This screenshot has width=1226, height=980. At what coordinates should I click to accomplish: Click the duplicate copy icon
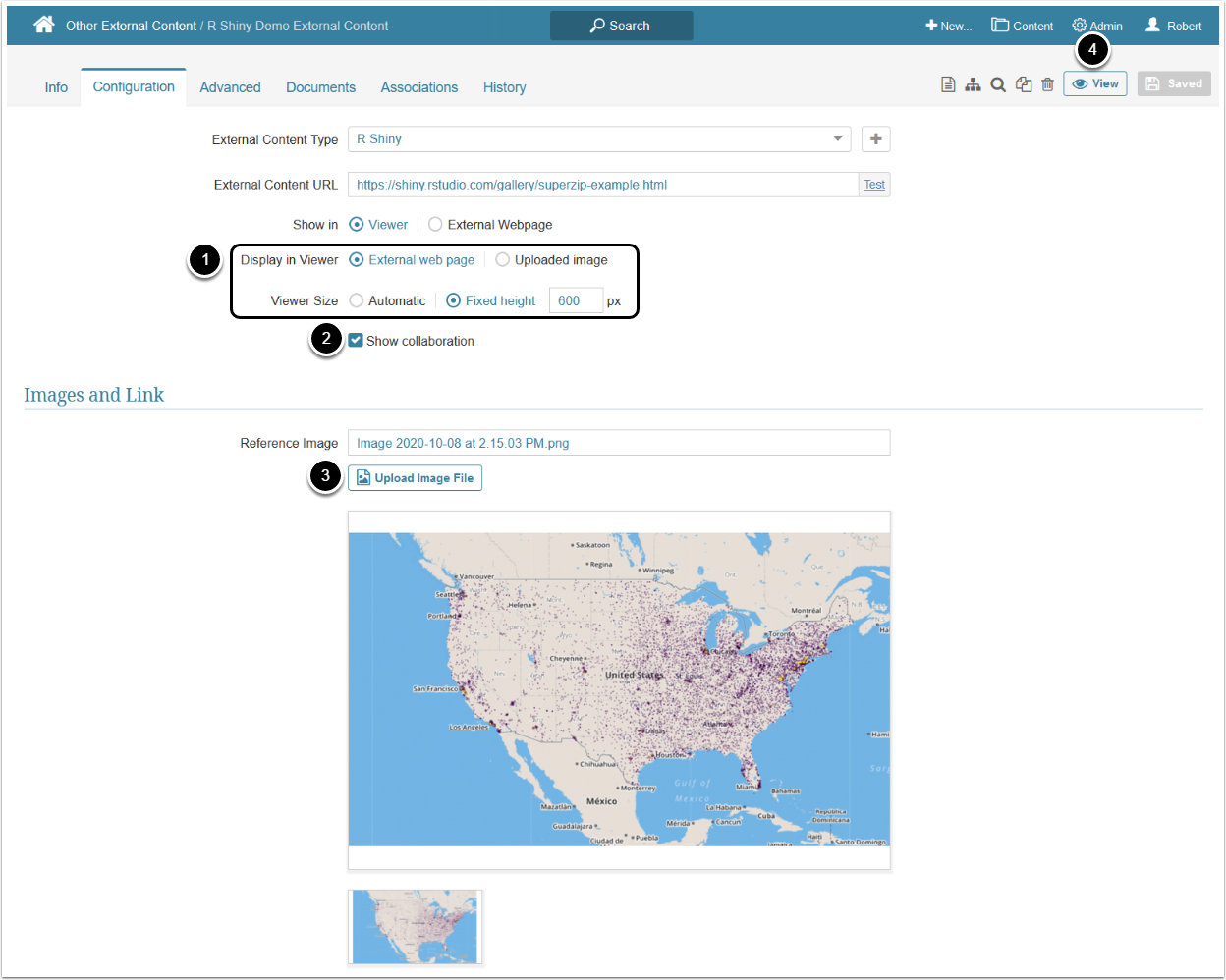tap(1024, 84)
